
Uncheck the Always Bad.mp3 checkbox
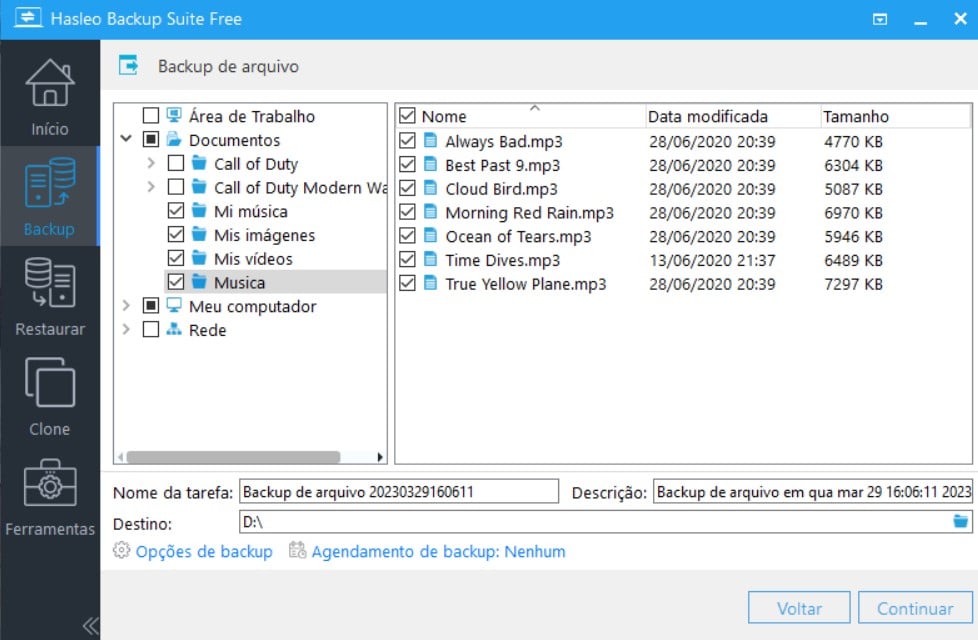point(407,140)
